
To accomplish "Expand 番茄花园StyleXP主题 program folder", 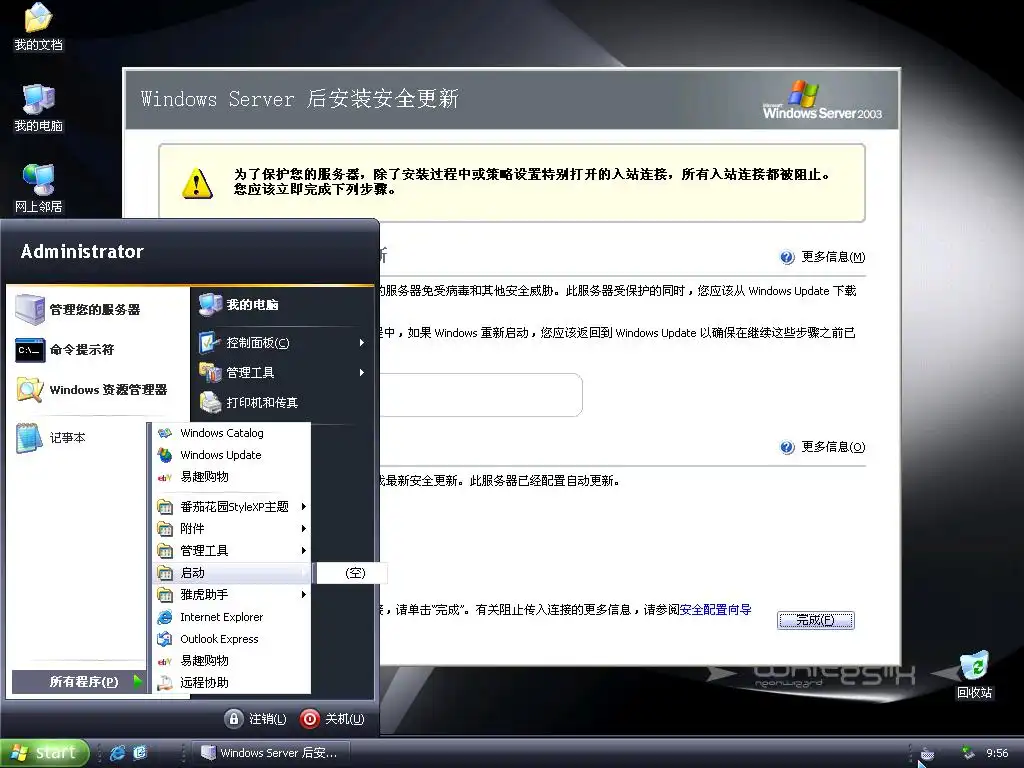I will (231, 507).
